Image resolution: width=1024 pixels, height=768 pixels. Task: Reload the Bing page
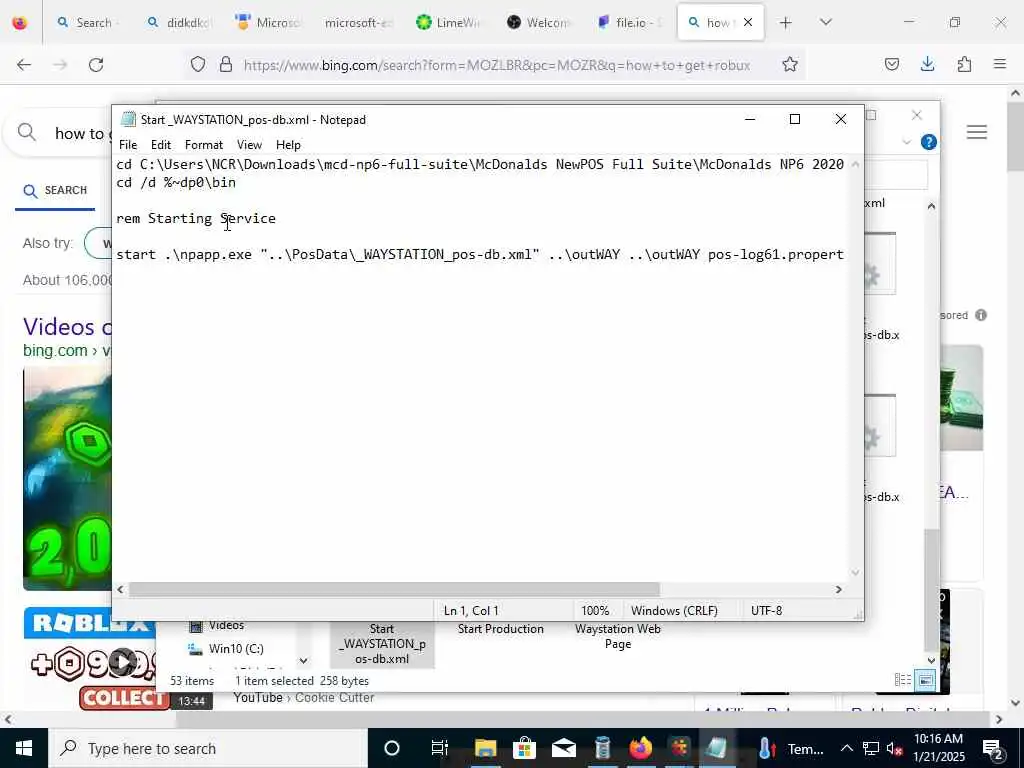point(96,65)
